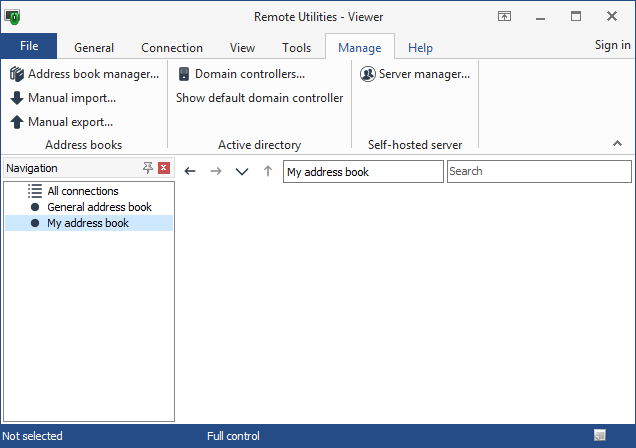Image resolution: width=636 pixels, height=448 pixels.
Task: Click the Manual export icon
Action: tap(17, 122)
